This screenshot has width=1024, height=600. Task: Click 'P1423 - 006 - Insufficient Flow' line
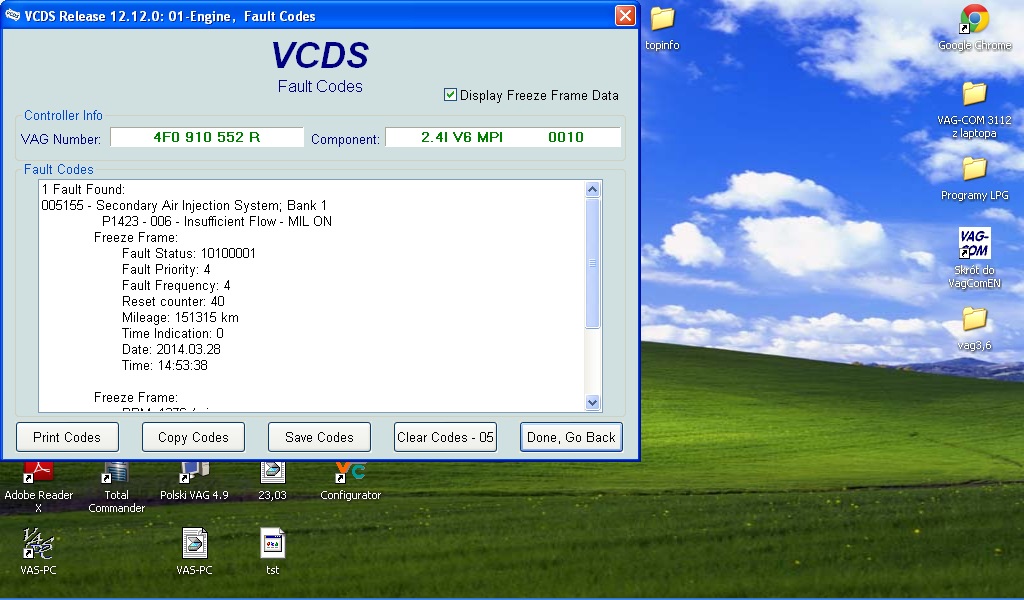(217, 221)
